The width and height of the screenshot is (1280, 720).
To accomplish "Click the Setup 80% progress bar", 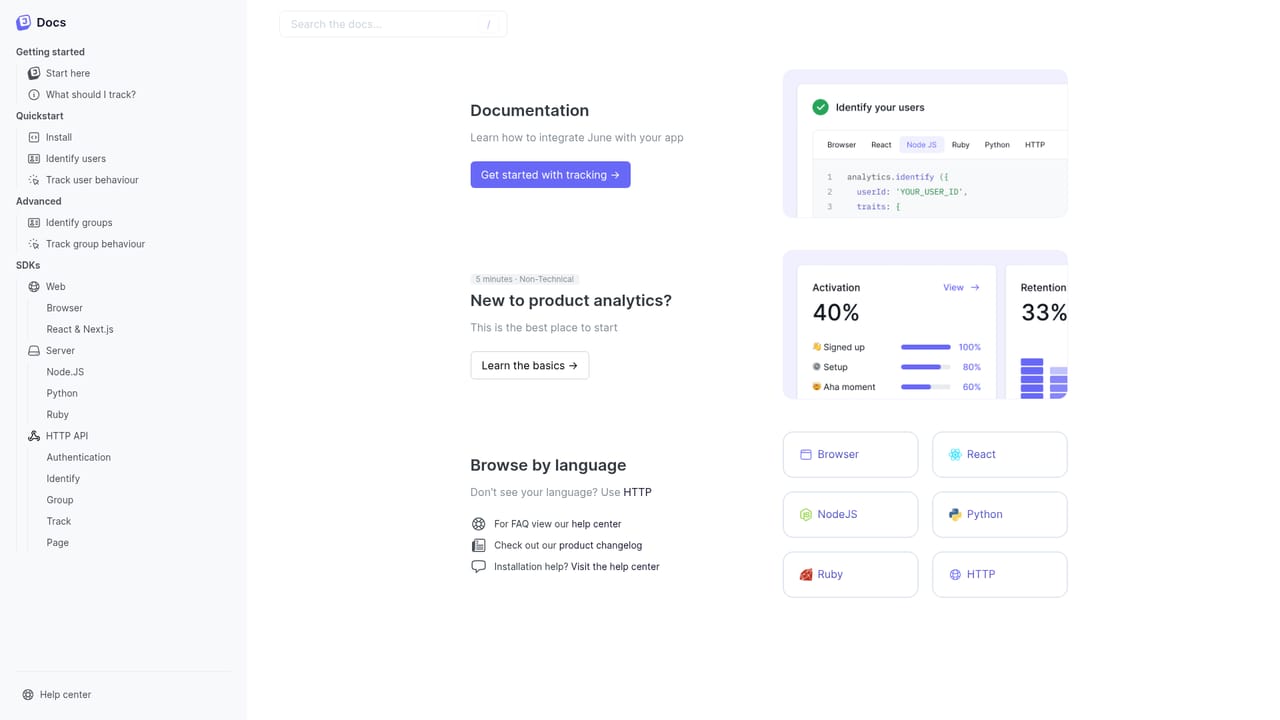I will coord(926,367).
